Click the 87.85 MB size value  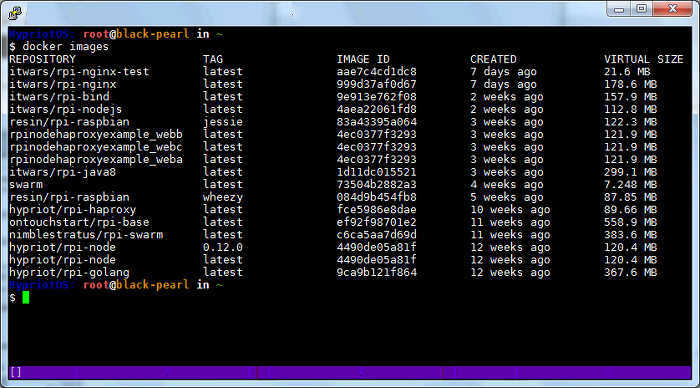pyautogui.click(x=630, y=197)
